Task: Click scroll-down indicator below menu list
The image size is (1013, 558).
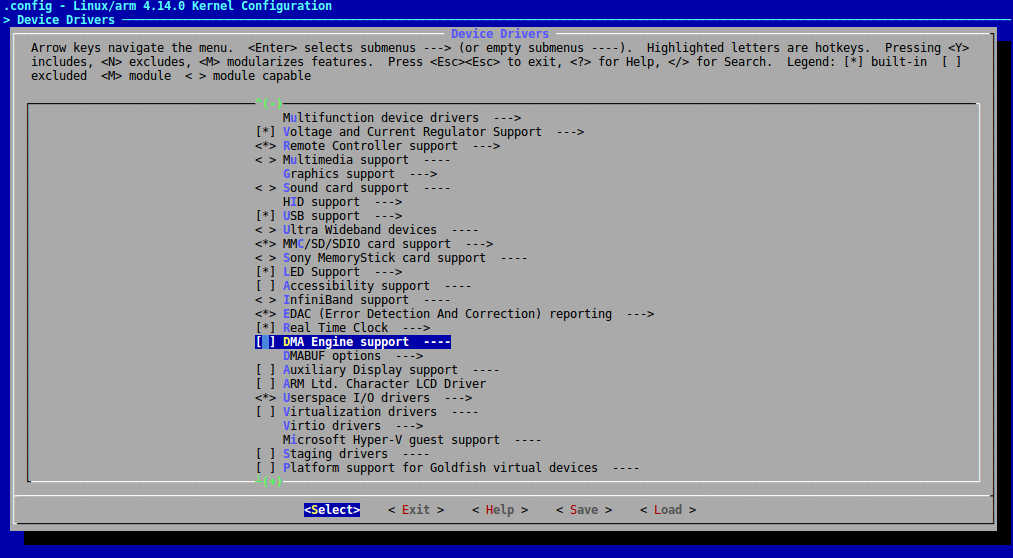Action: (x=269, y=481)
